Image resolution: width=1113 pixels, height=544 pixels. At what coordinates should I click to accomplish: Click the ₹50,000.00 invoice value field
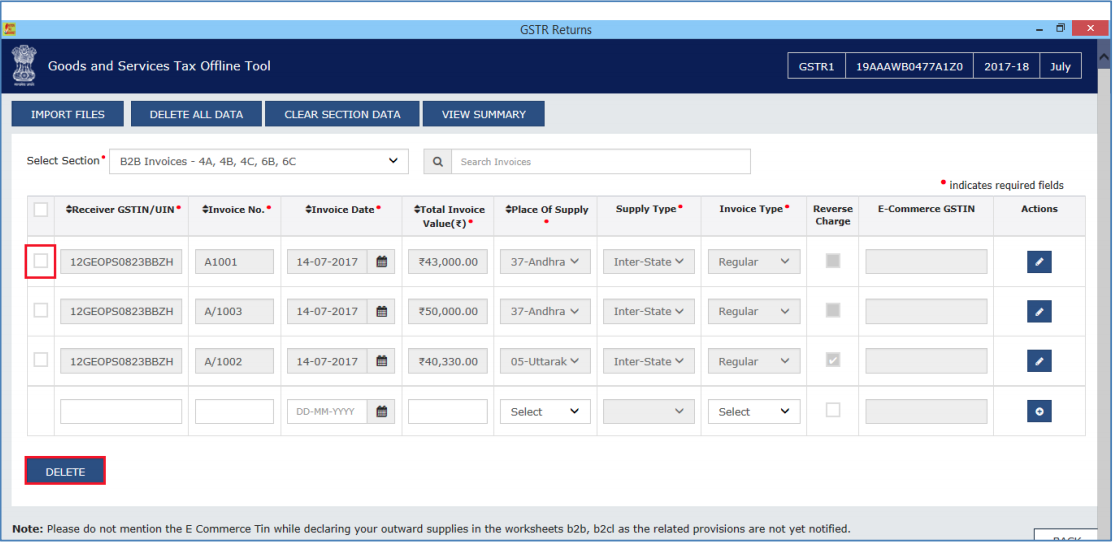pyautogui.click(x=448, y=311)
